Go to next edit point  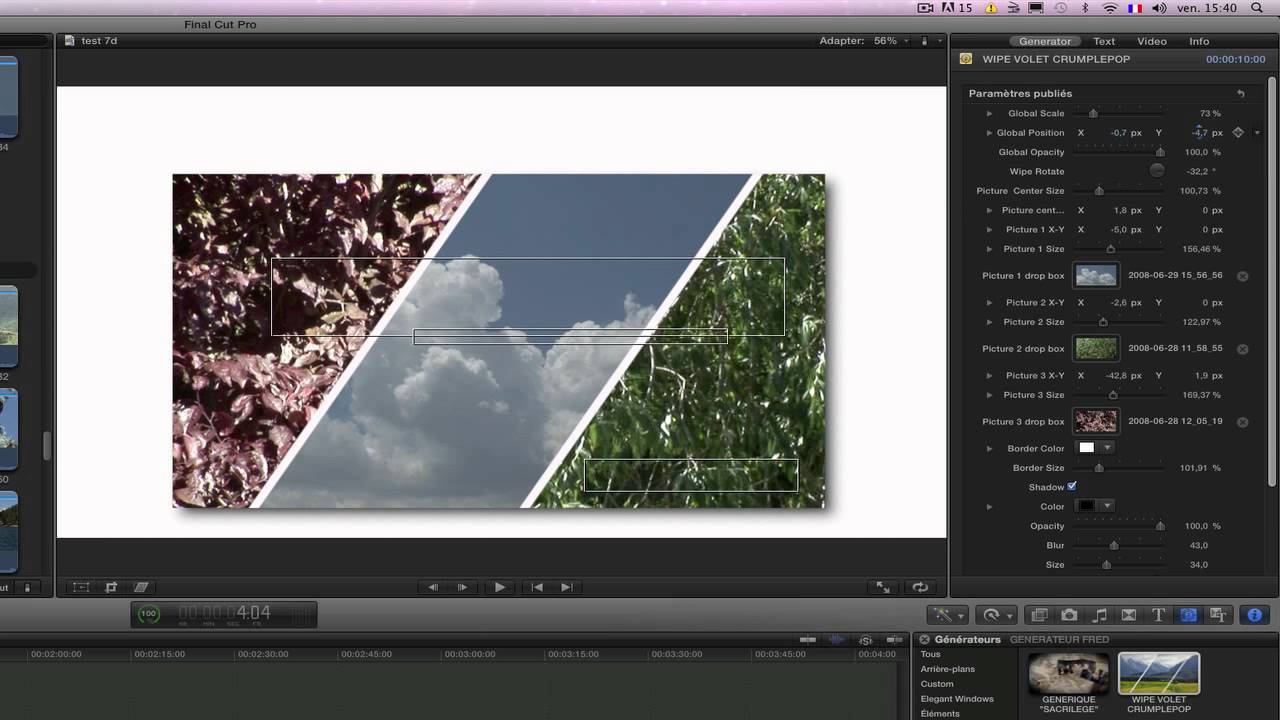[566, 587]
